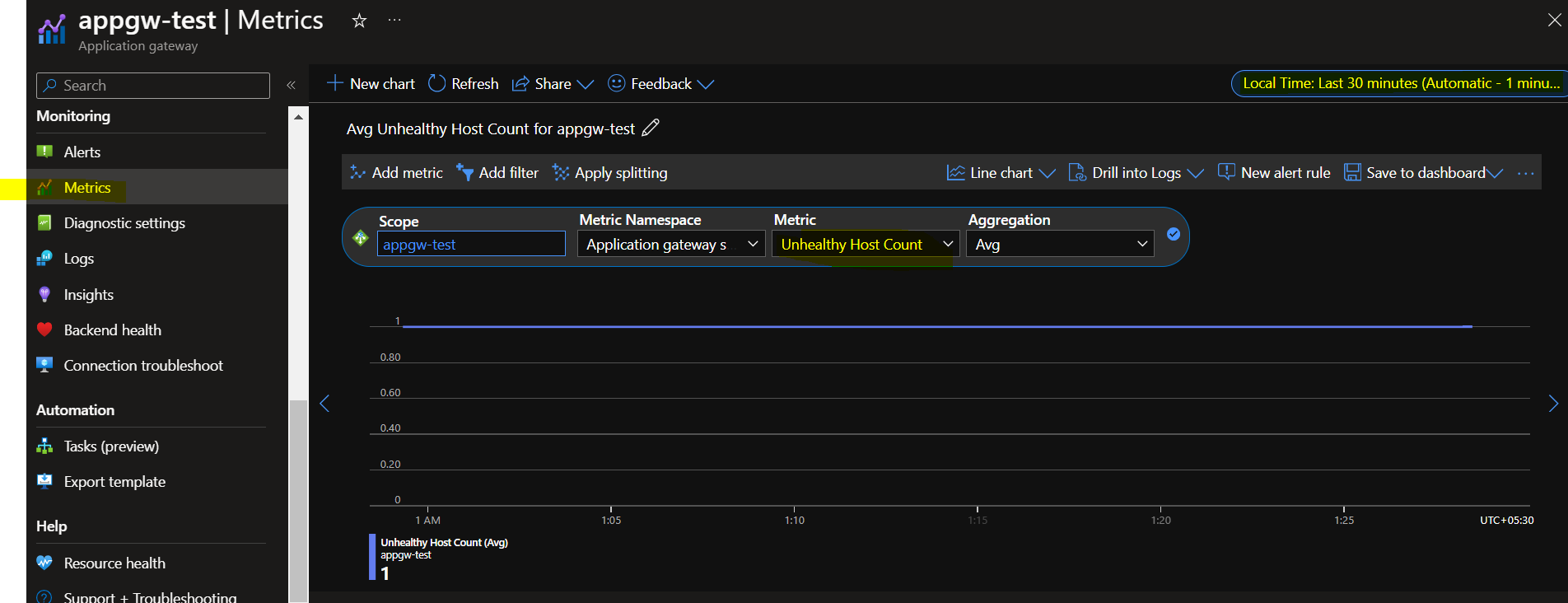
Task: Close the Metrics blade with the X
Action: point(1554,20)
